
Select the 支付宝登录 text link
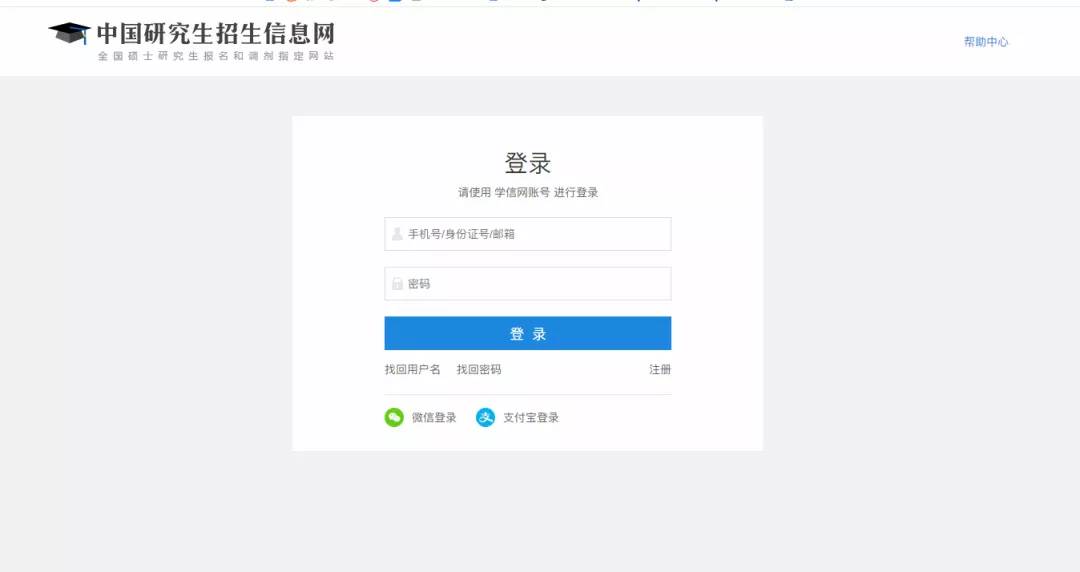tap(531, 417)
